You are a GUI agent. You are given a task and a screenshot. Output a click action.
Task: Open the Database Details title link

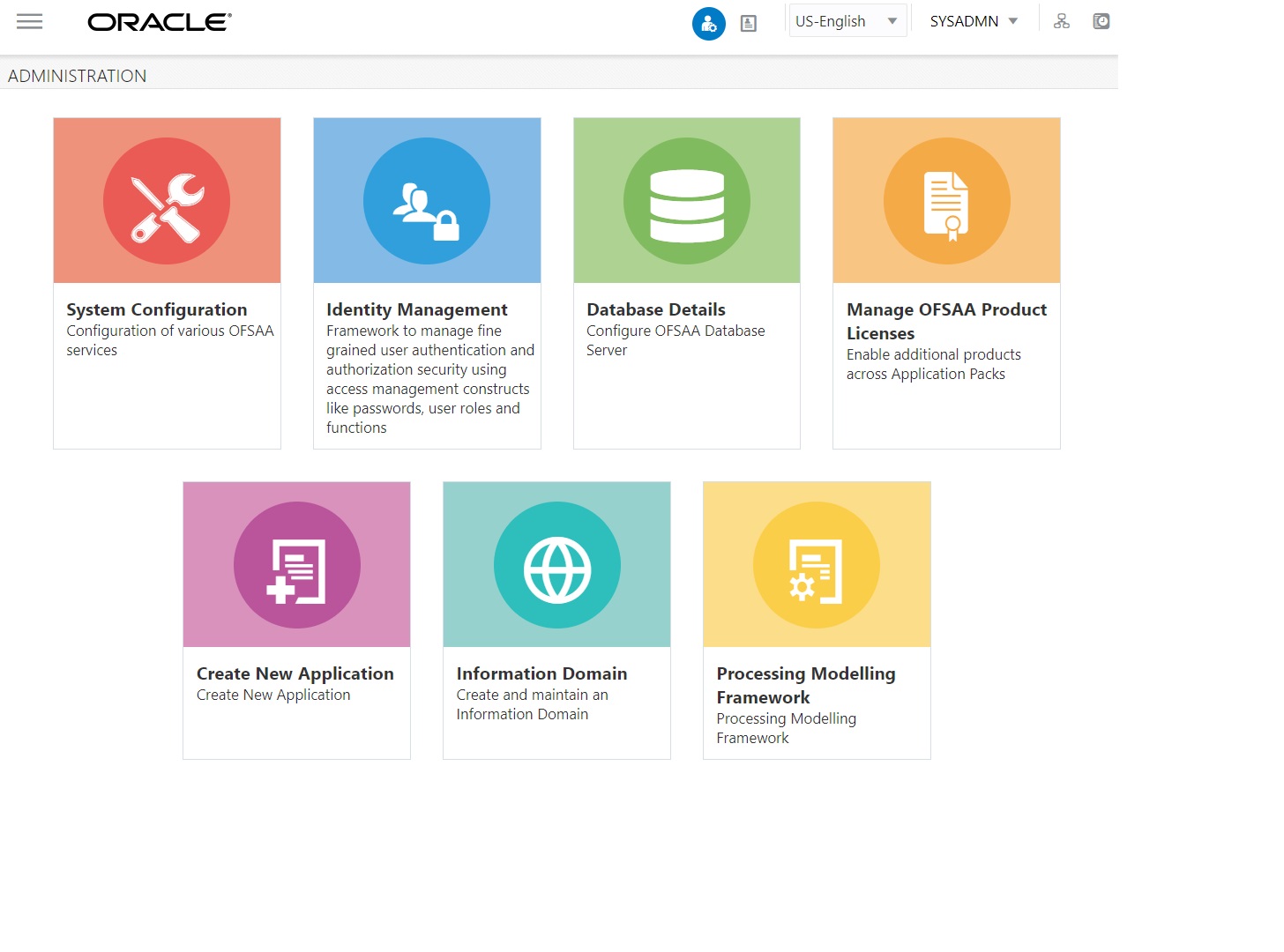(x=656, y=309)
